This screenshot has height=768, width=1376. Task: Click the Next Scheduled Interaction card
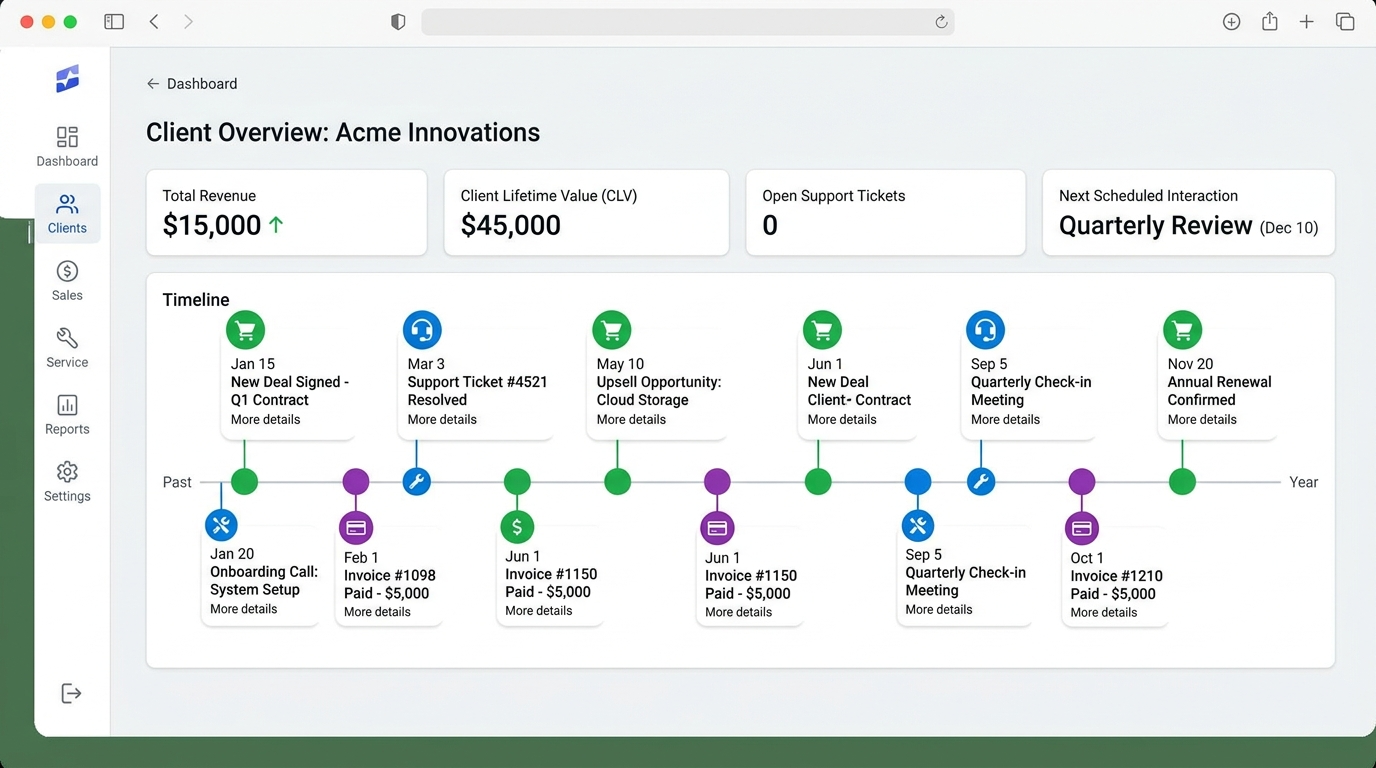(1189, 213)
